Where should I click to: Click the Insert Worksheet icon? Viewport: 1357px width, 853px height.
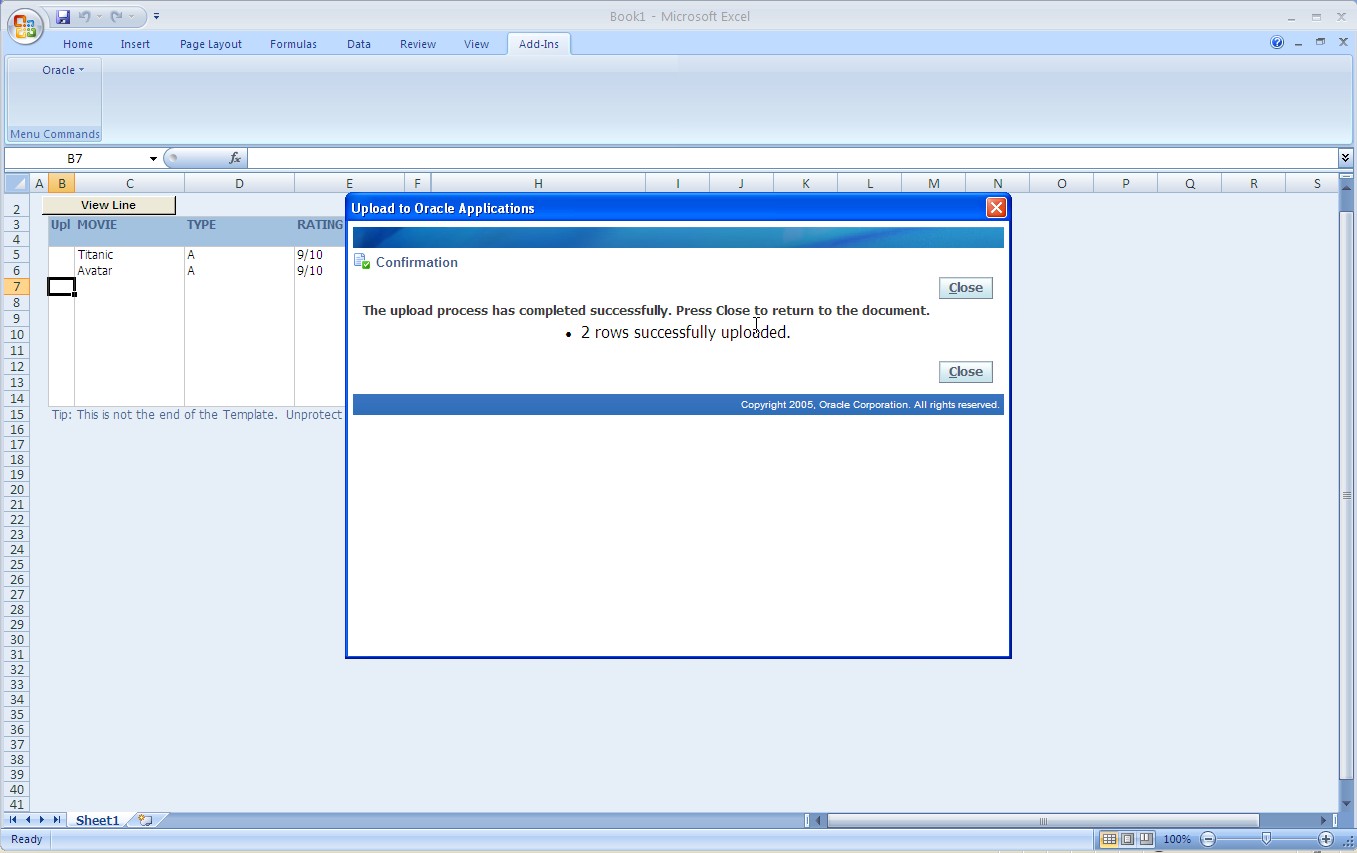(x=146, y=820)
